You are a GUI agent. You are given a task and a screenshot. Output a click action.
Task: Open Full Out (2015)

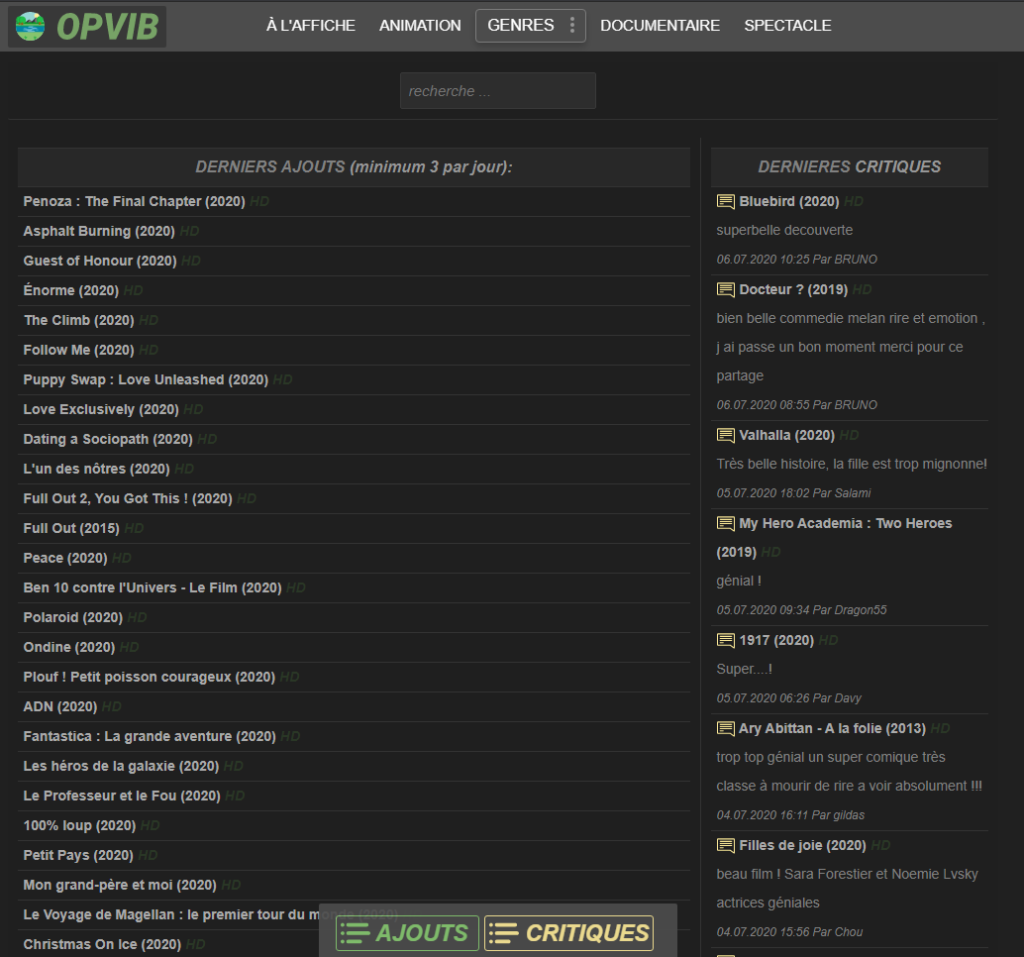[x=71, y=528]
